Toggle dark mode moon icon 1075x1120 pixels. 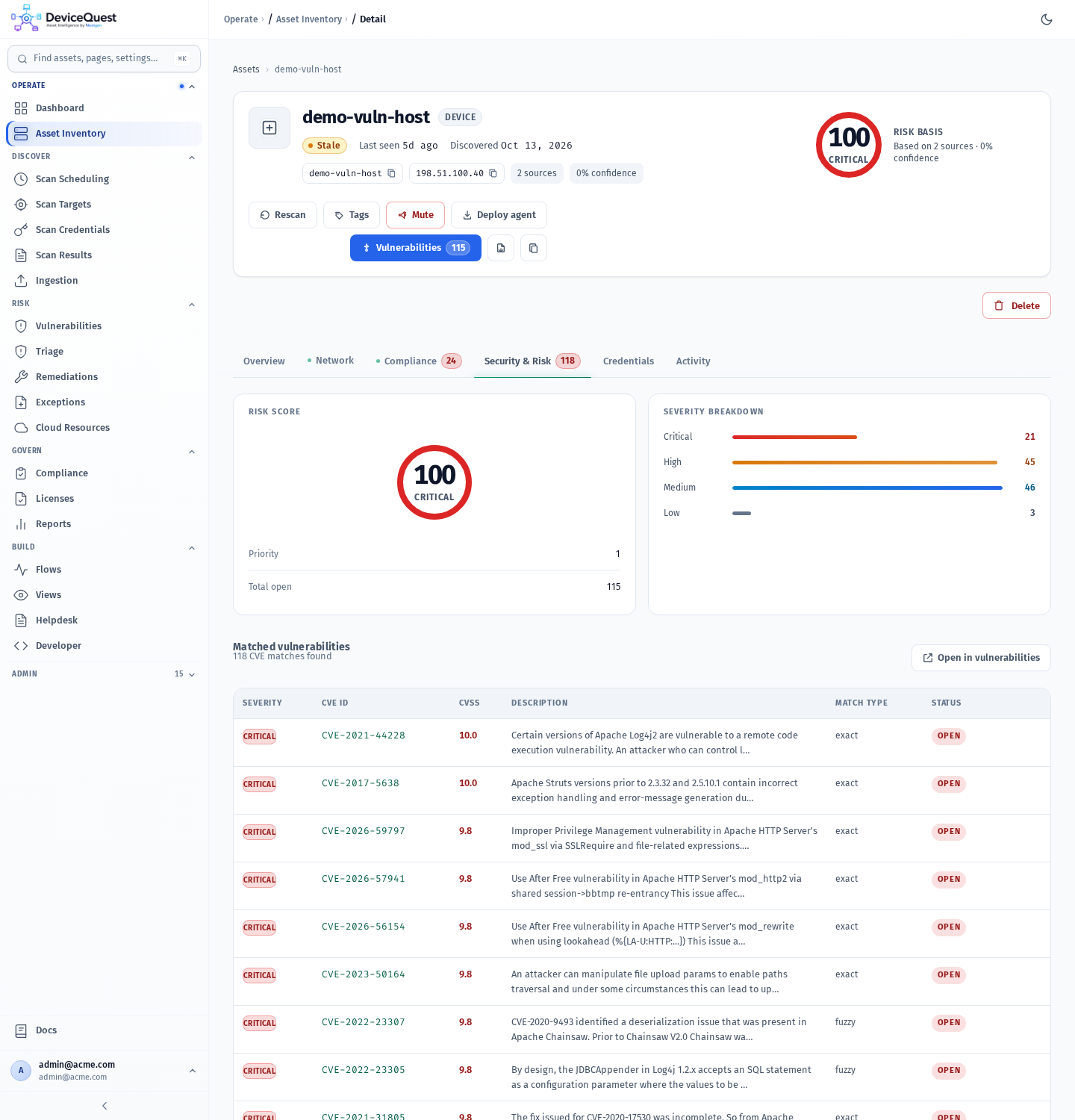(x=1047, y=19)
